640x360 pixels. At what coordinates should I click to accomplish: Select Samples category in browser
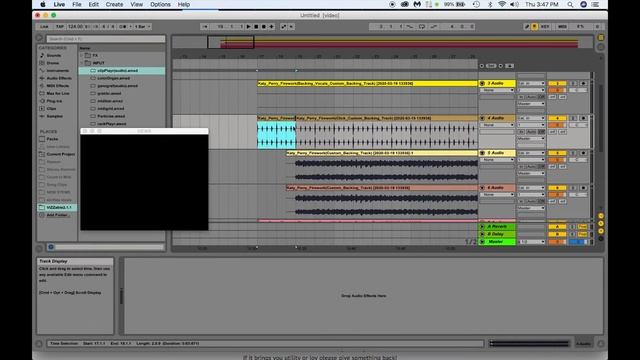coord(54,116)
